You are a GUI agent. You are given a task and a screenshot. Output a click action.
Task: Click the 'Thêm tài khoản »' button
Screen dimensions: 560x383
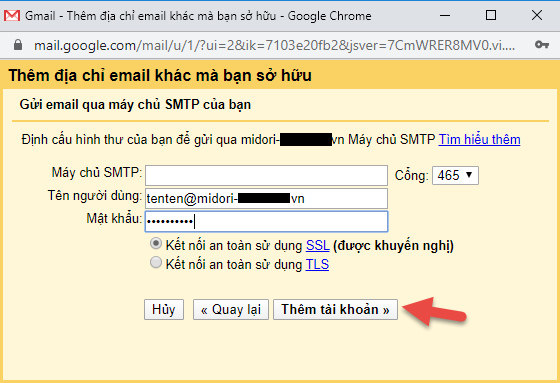335,309
